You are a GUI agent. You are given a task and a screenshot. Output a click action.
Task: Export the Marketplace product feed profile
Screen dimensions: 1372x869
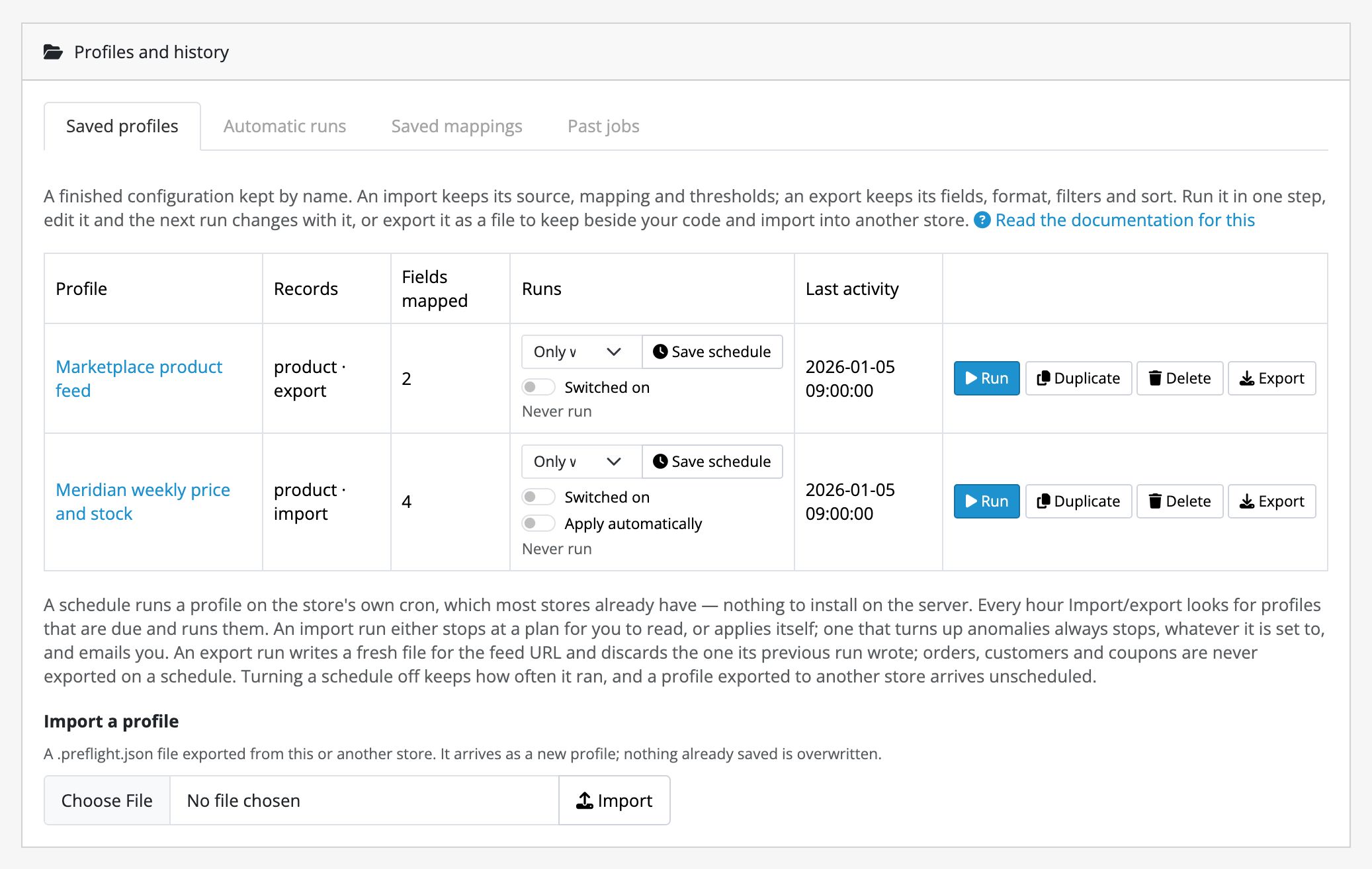[1271, 378]
